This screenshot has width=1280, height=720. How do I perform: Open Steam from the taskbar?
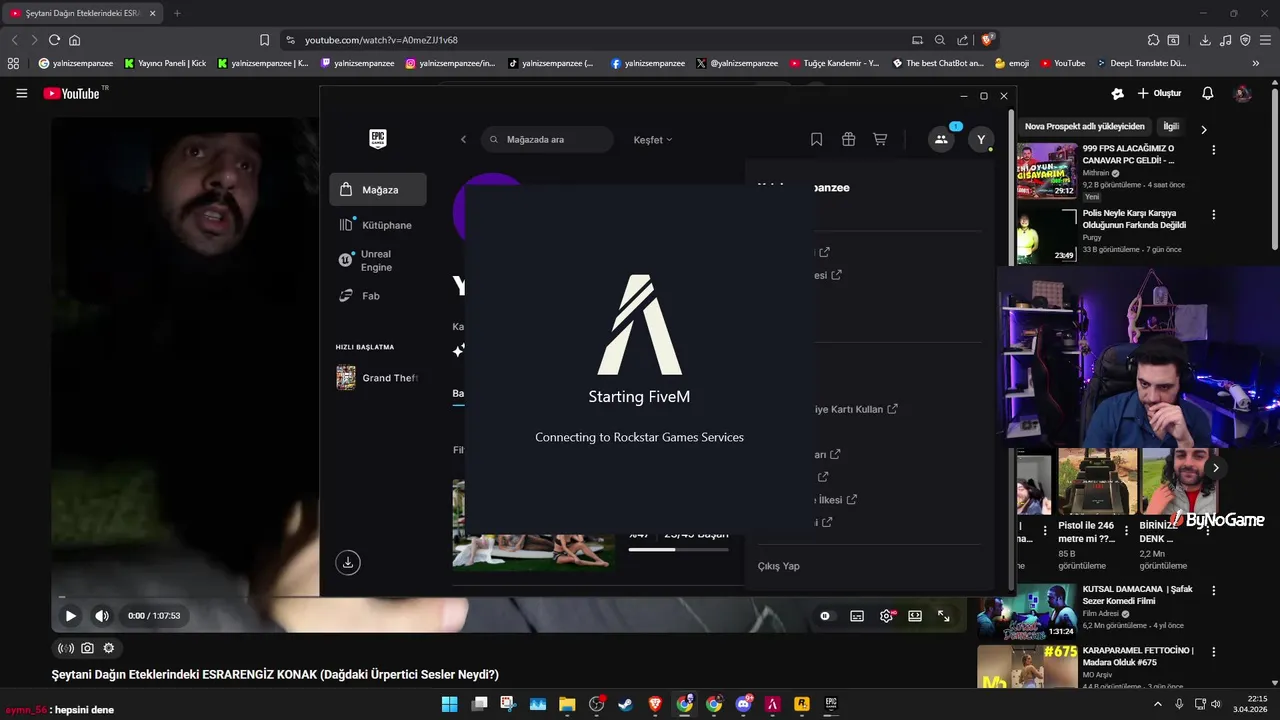click(625, 704)
